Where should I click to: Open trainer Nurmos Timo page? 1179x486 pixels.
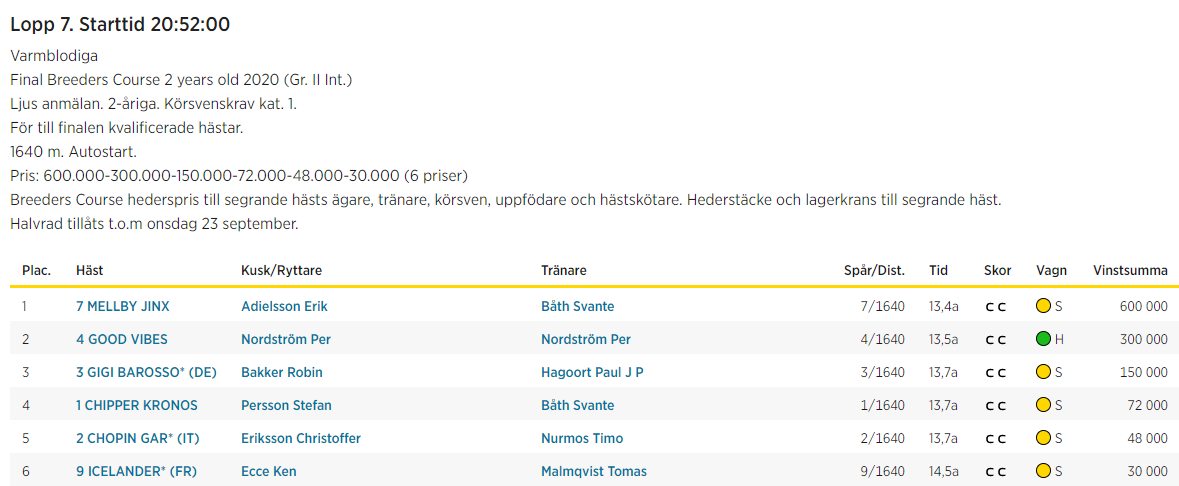[x=582, y=438]
